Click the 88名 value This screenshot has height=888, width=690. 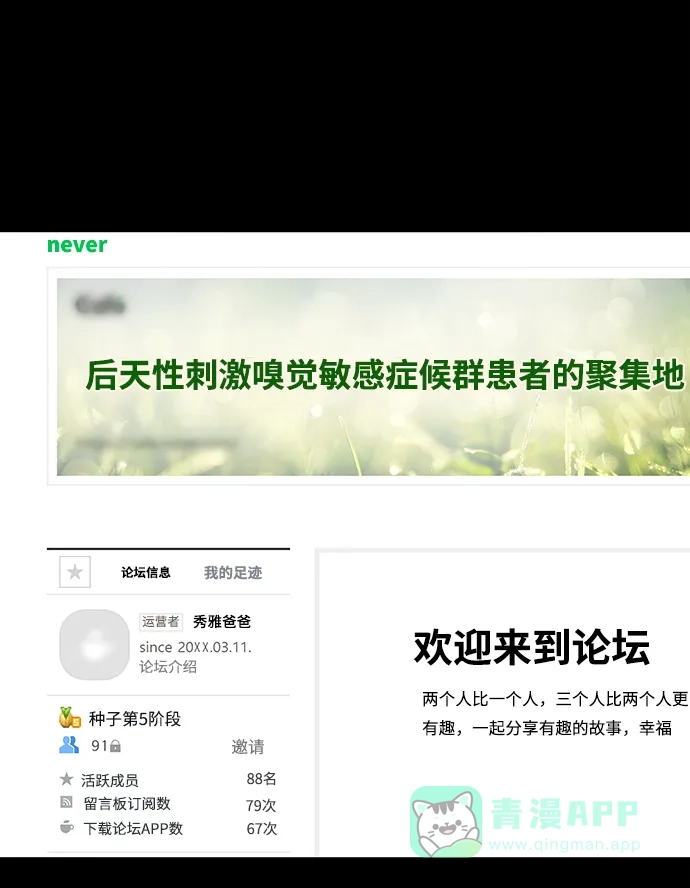(x=261, y=779)
